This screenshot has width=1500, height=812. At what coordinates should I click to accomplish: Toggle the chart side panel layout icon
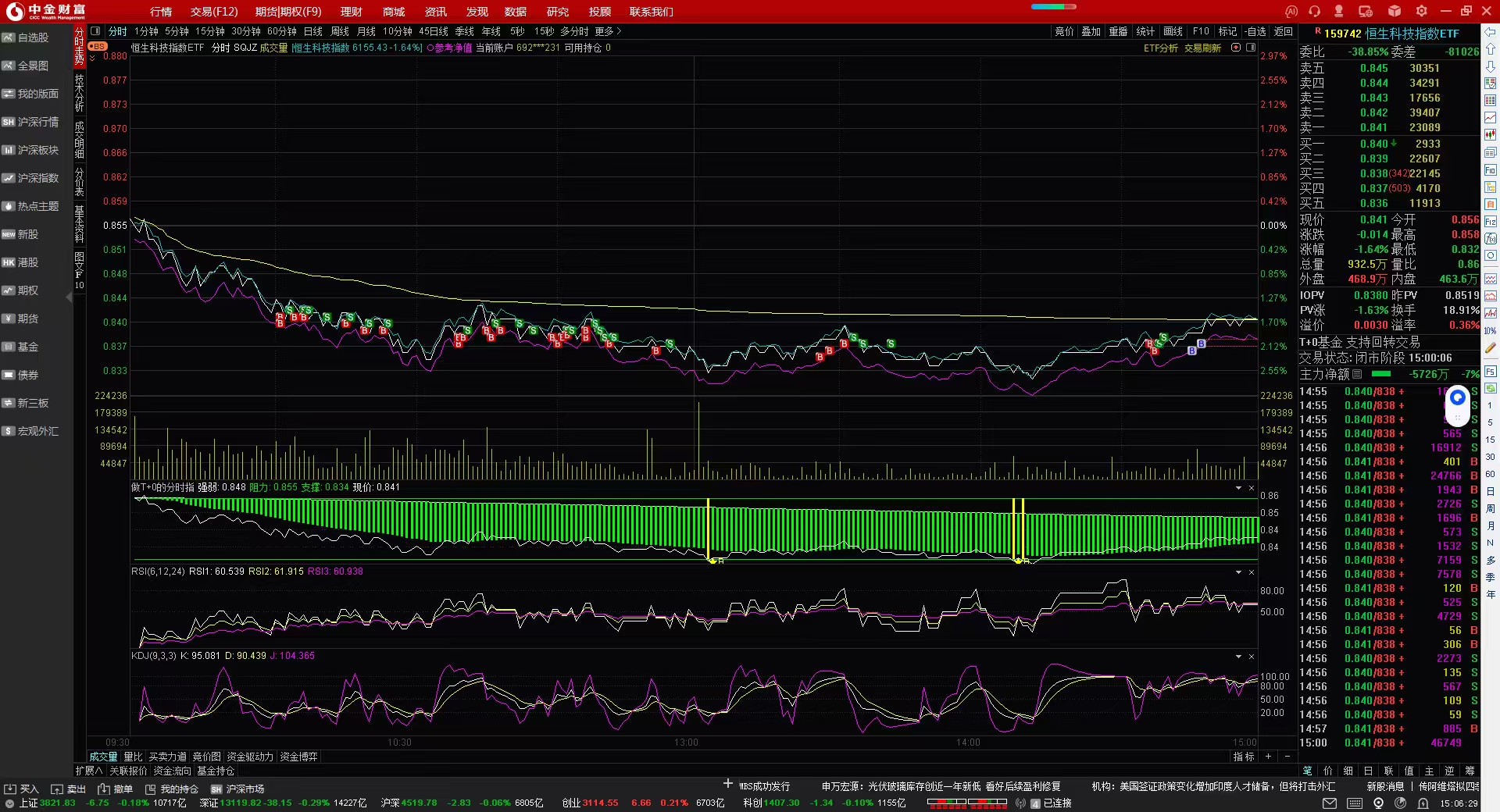click(x=1251, y=48)
